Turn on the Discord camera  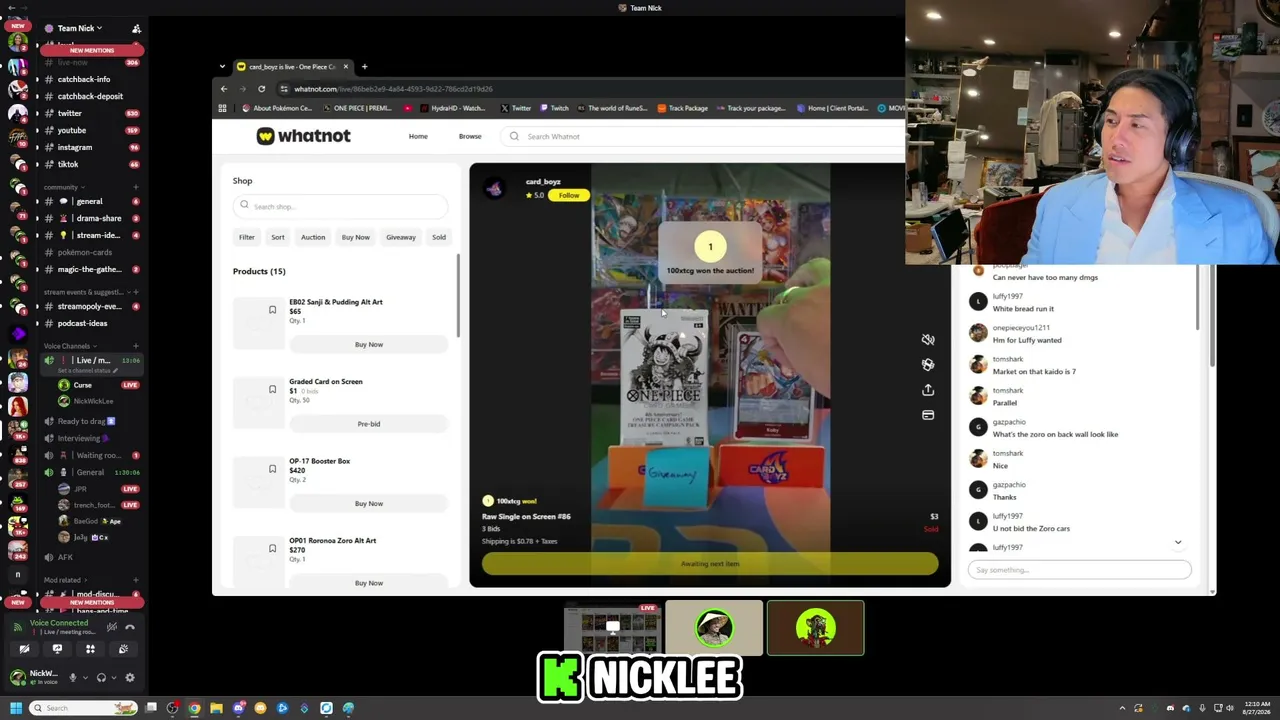pyautogui.click(x=24, y=650)
